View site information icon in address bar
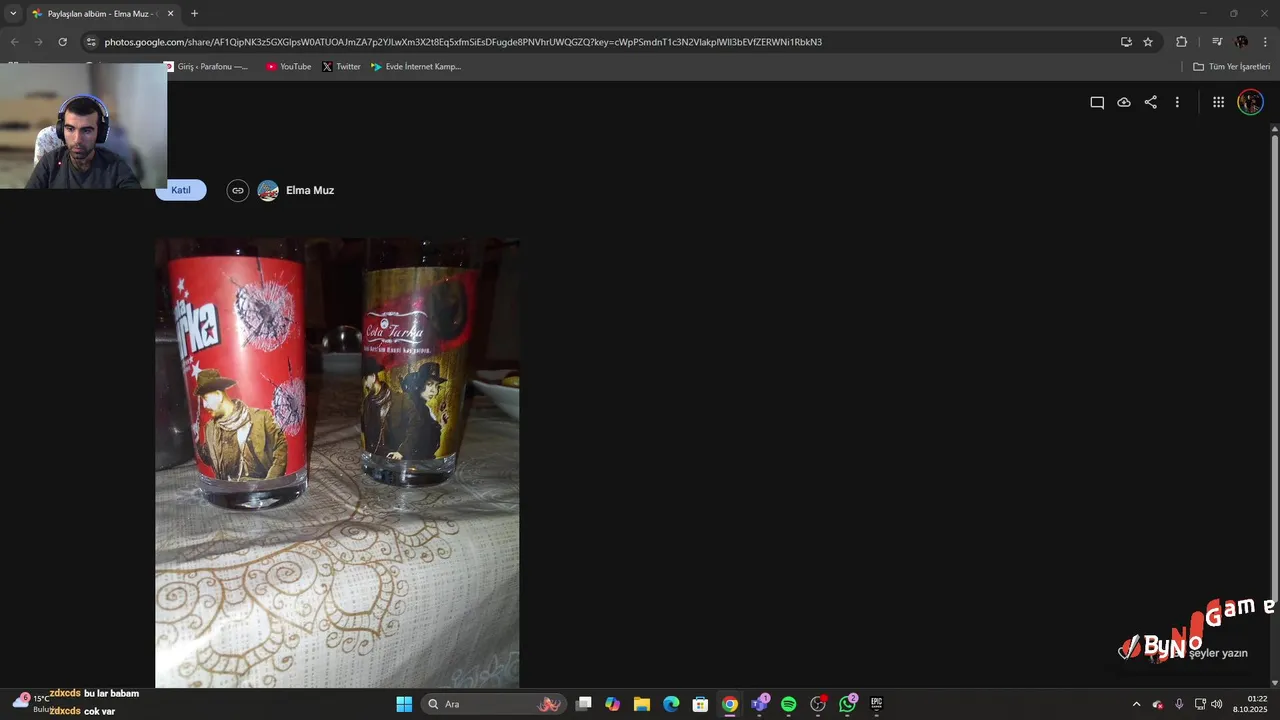Screen dimensions: 1280x720 click(91, 42)
